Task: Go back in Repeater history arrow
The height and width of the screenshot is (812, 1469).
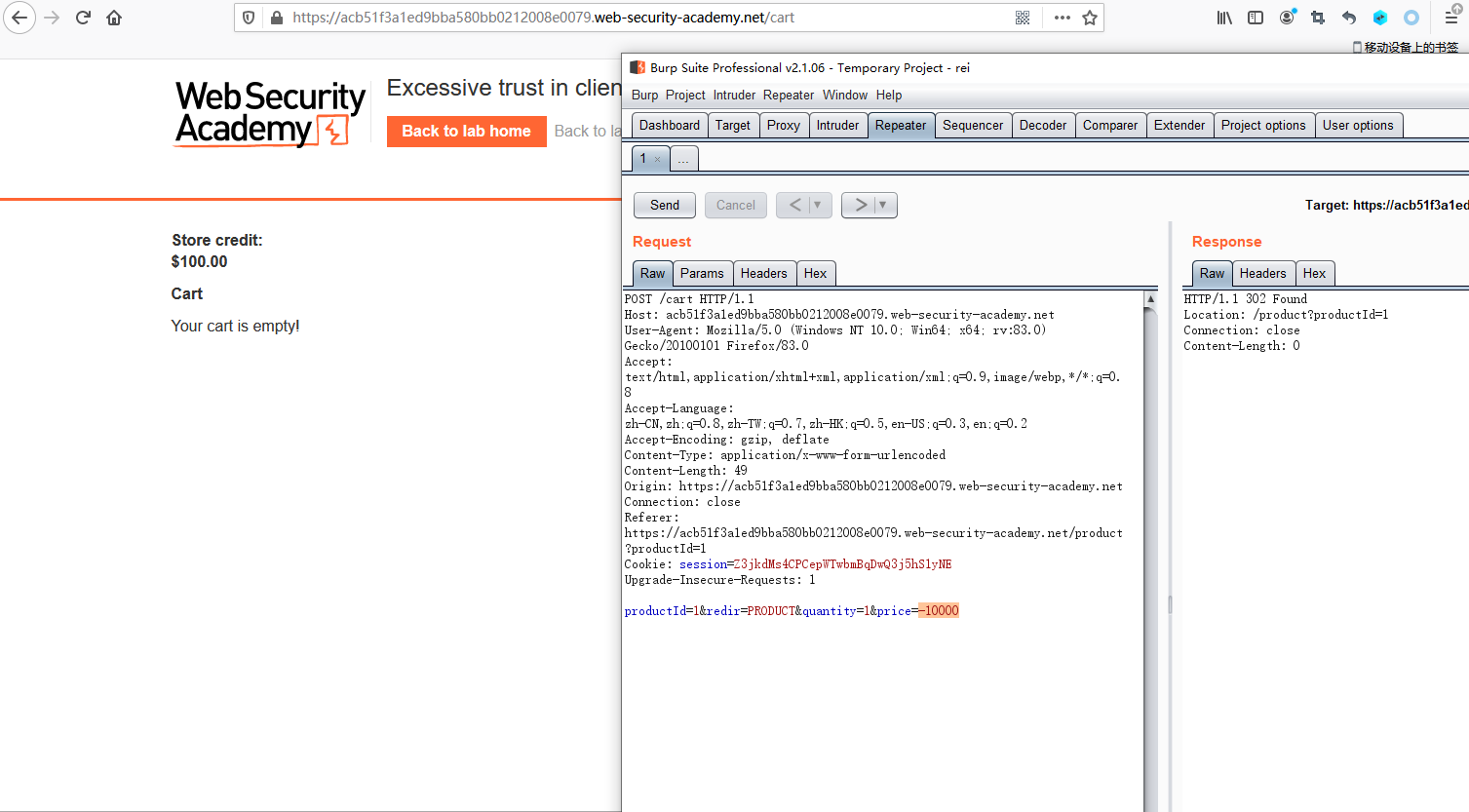Action: pyautogui.click(x=795, y=205)
